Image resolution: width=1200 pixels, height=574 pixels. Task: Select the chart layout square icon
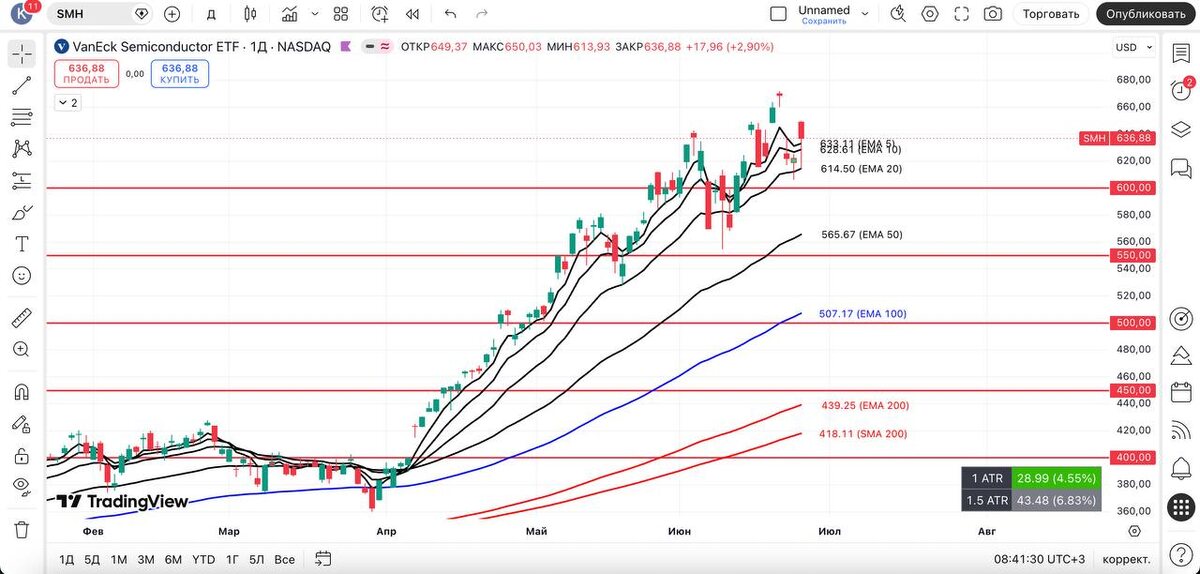tap(778, 14)
